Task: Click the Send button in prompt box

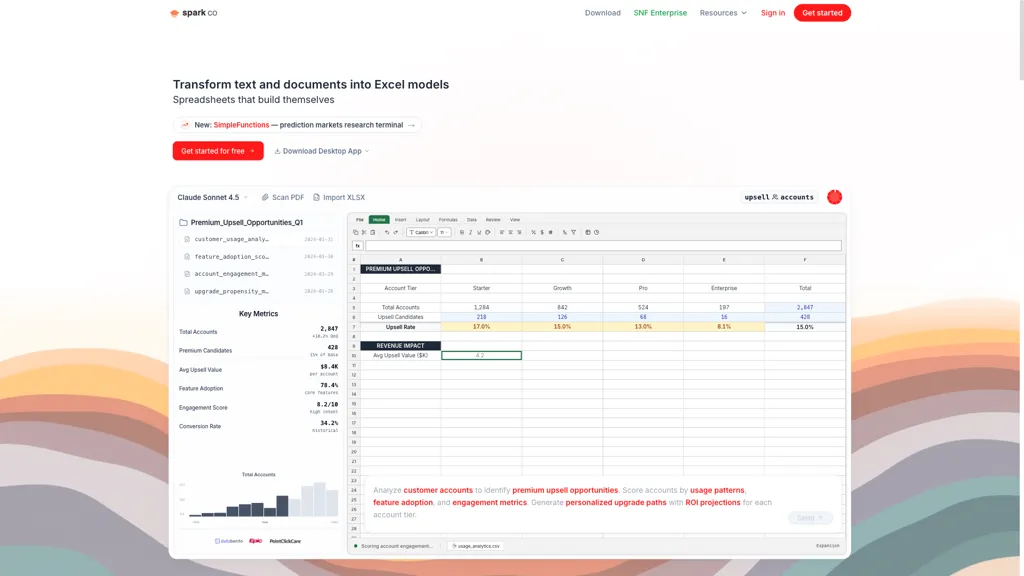Action: pos(810,518)
